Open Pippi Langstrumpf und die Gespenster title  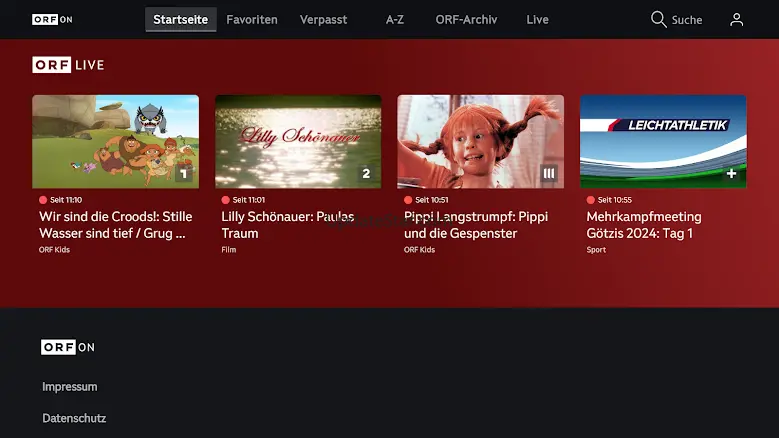(476, 224)
